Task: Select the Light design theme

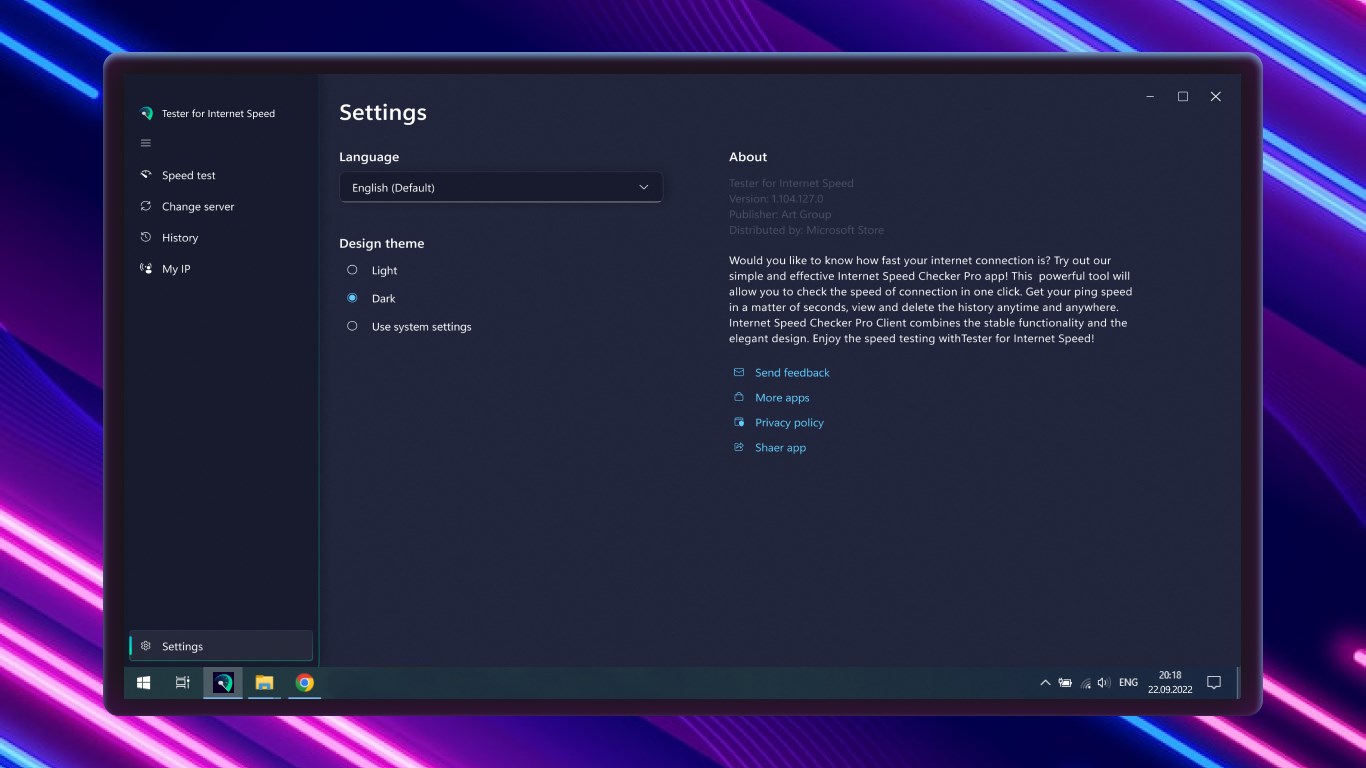Action: pyautogui.click(x=352, y=270)
